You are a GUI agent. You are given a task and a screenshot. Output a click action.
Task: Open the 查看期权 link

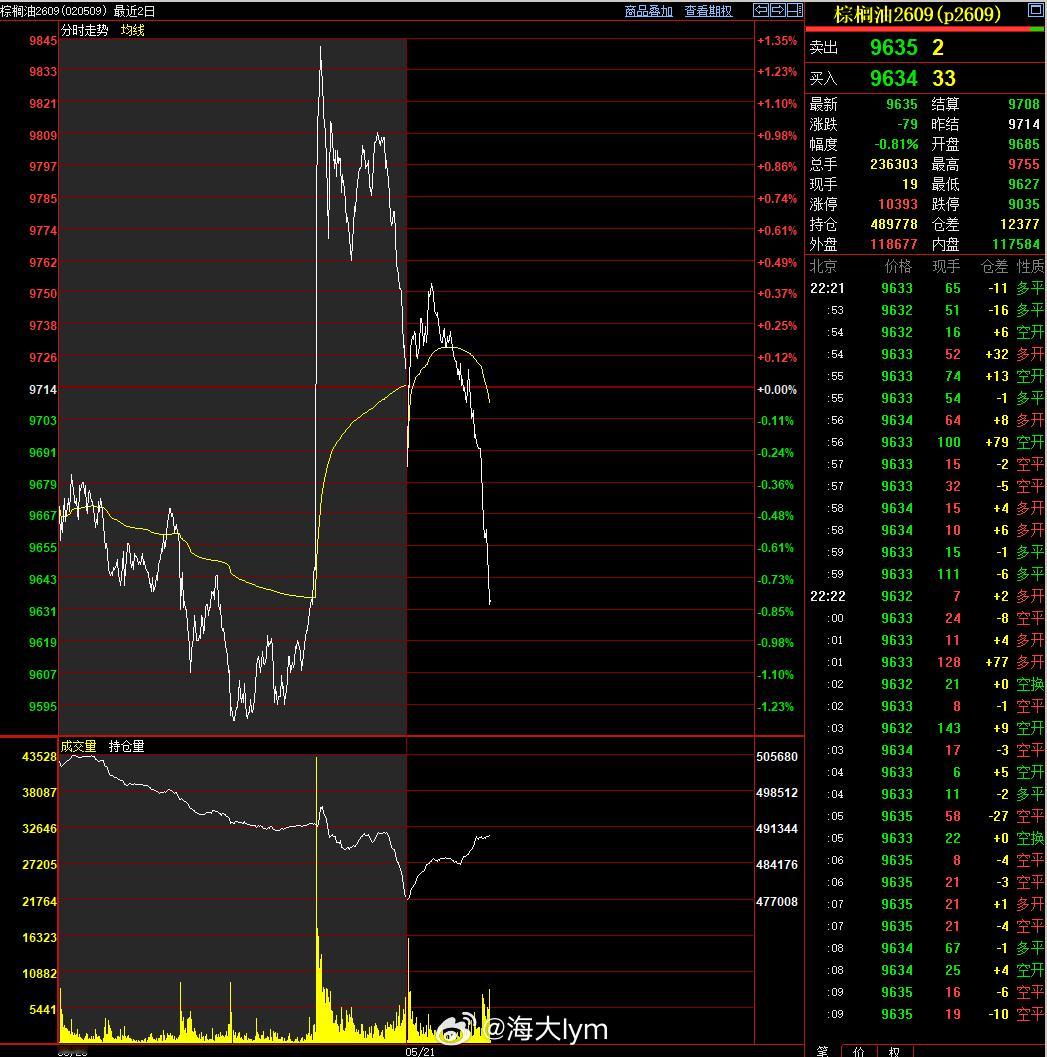(x=708, y=11)
